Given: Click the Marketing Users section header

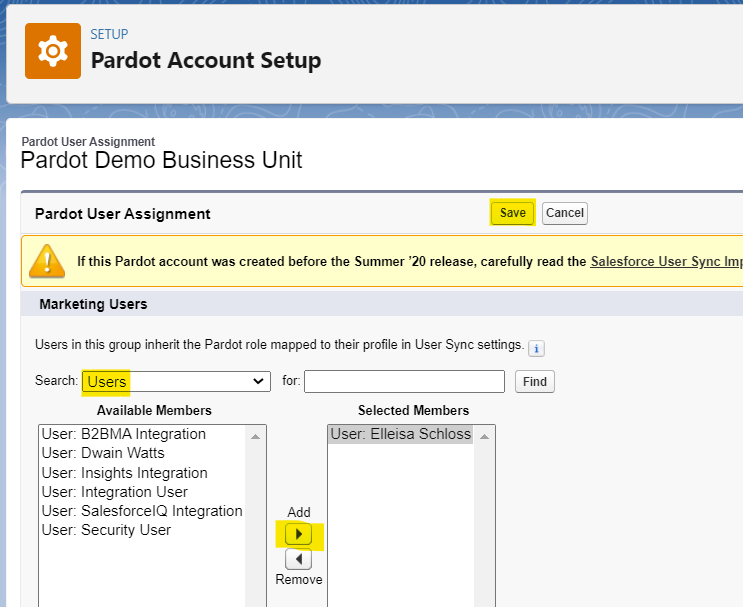Looking at the screenshot, I should [x=93, y=304].
